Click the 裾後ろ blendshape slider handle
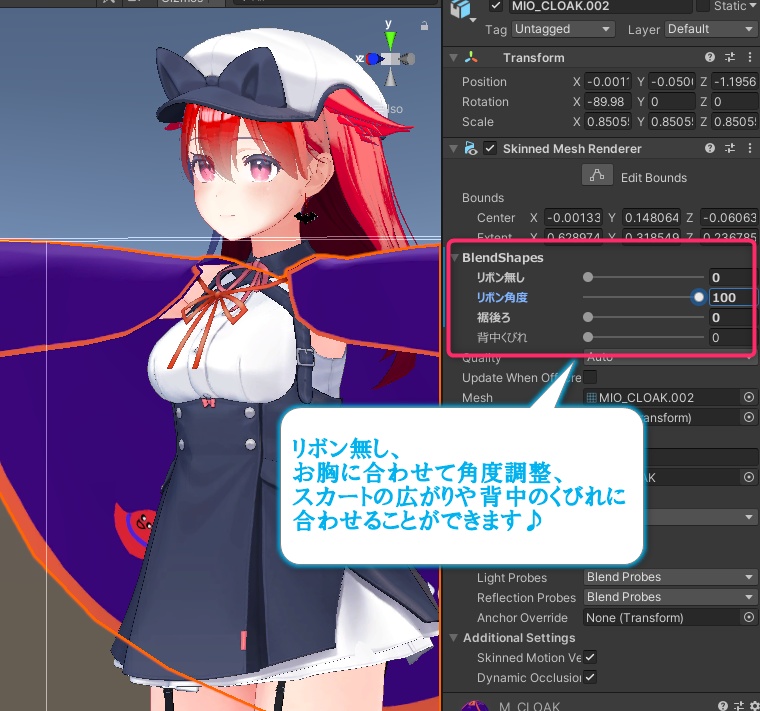 [x=588, y=317]
